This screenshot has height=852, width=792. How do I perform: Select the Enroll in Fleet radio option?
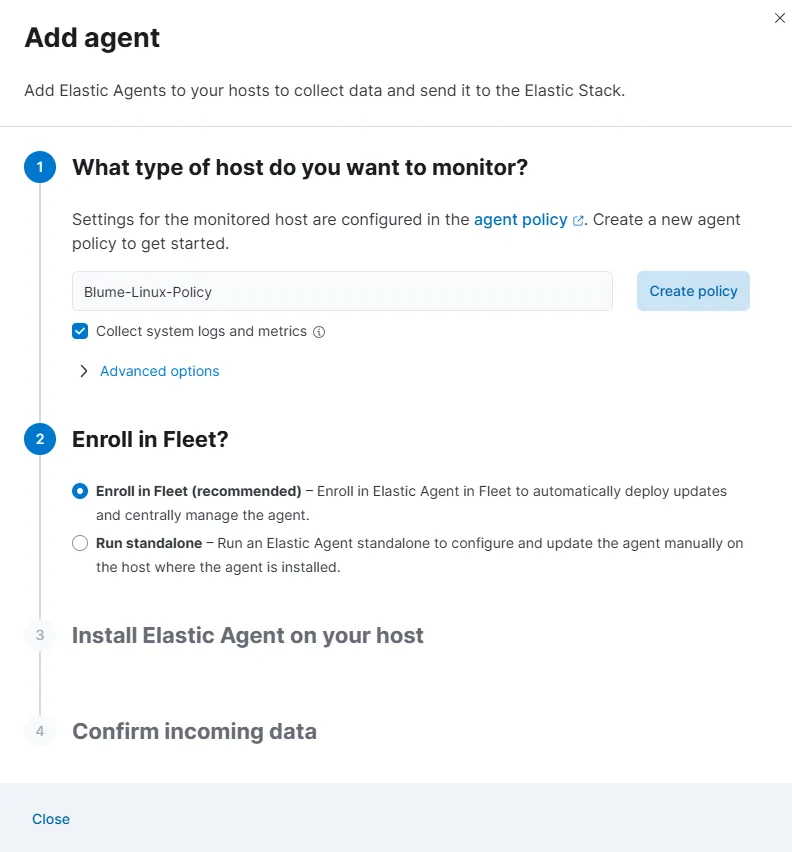click(x=80, y=491)
